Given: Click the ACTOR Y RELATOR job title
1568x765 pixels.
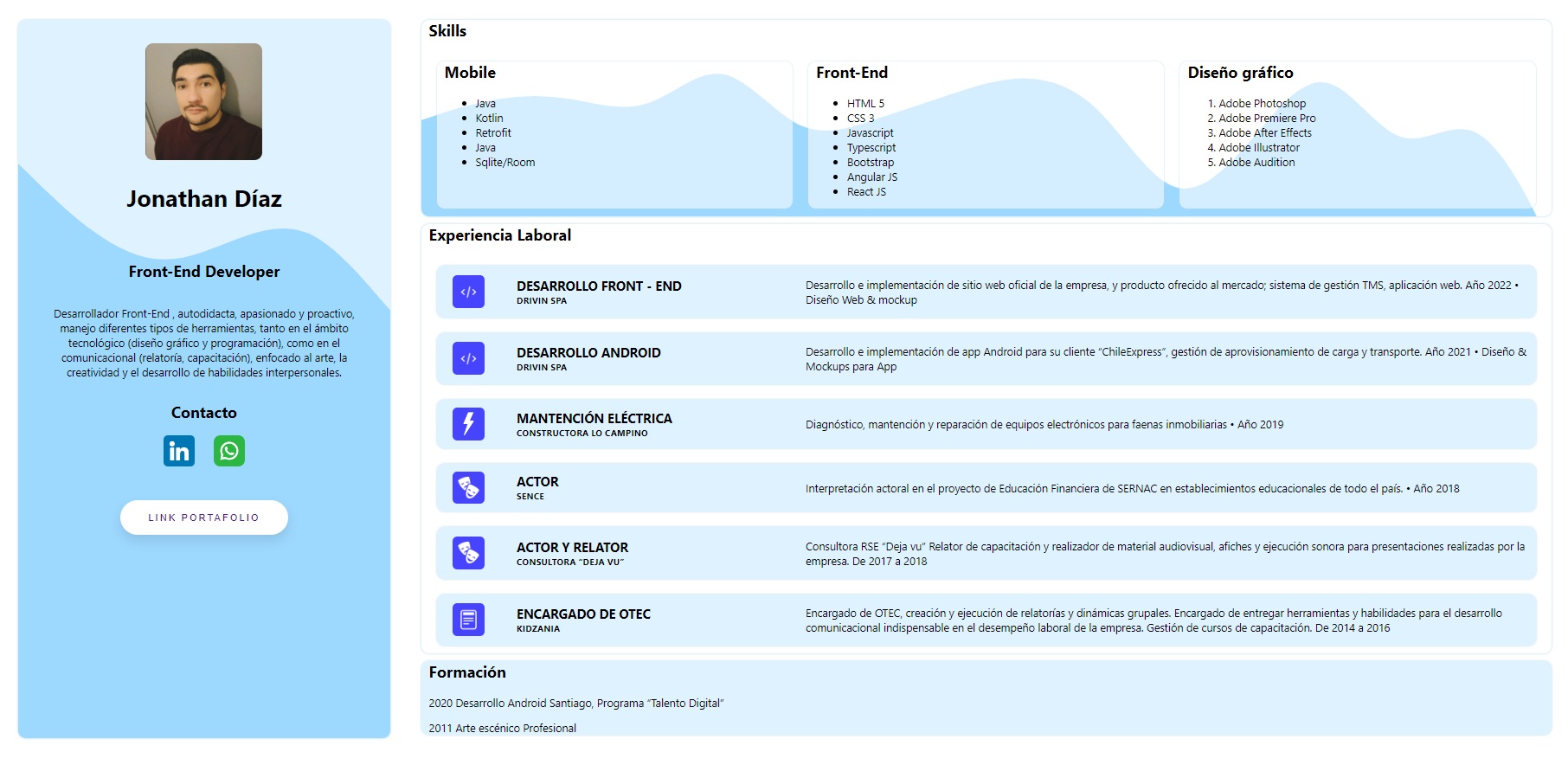Looking at the screenshot, I should point(572,548).
